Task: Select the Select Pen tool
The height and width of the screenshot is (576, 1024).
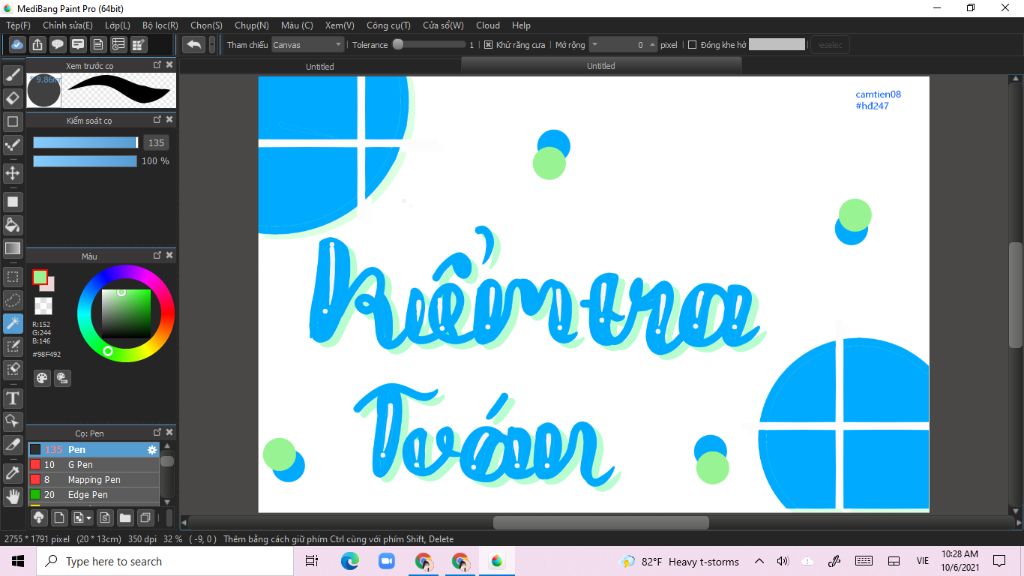Action: pyautogui.click(x=12, y=346)
